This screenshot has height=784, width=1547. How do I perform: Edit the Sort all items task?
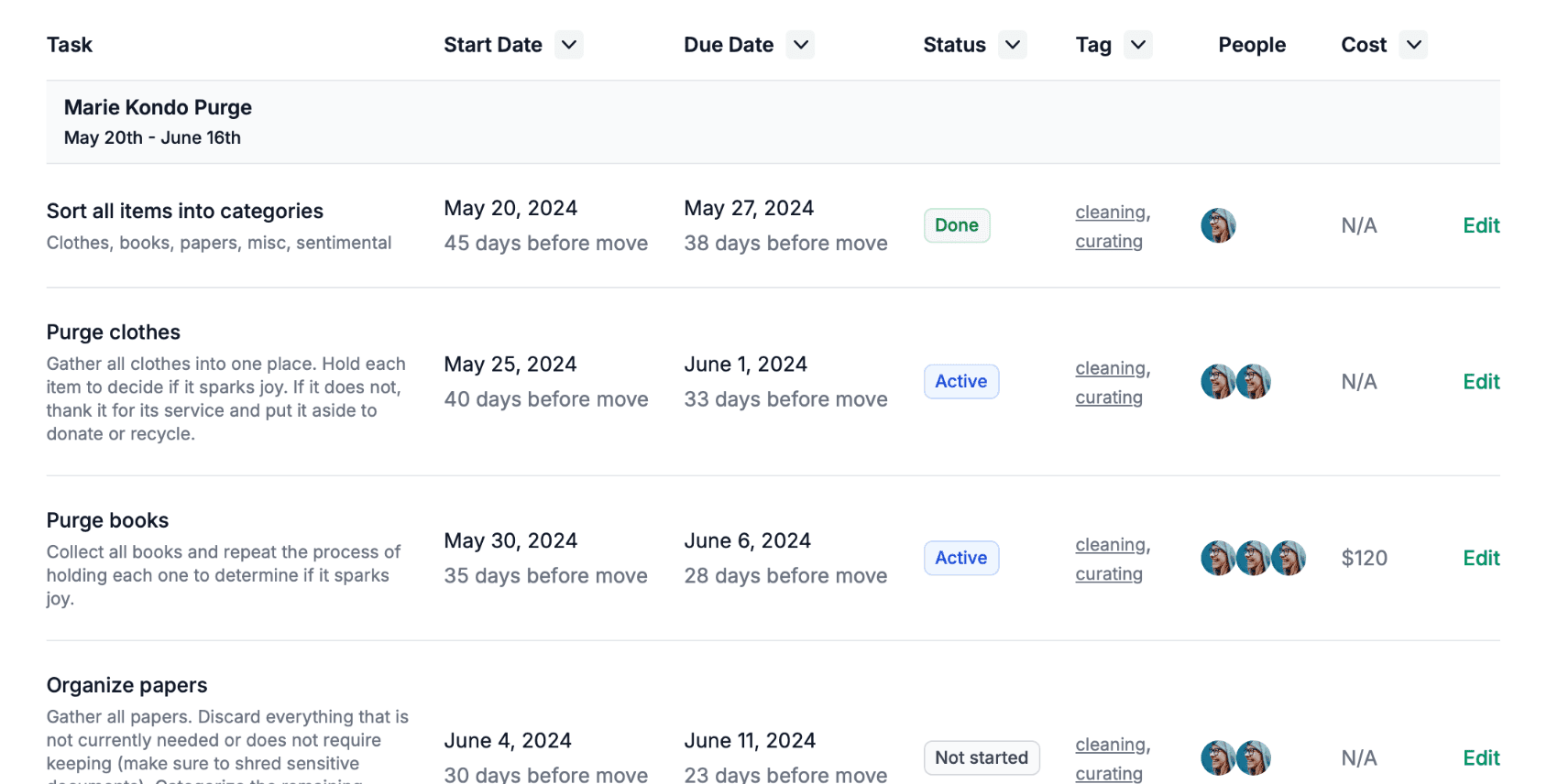(1481, 225)
